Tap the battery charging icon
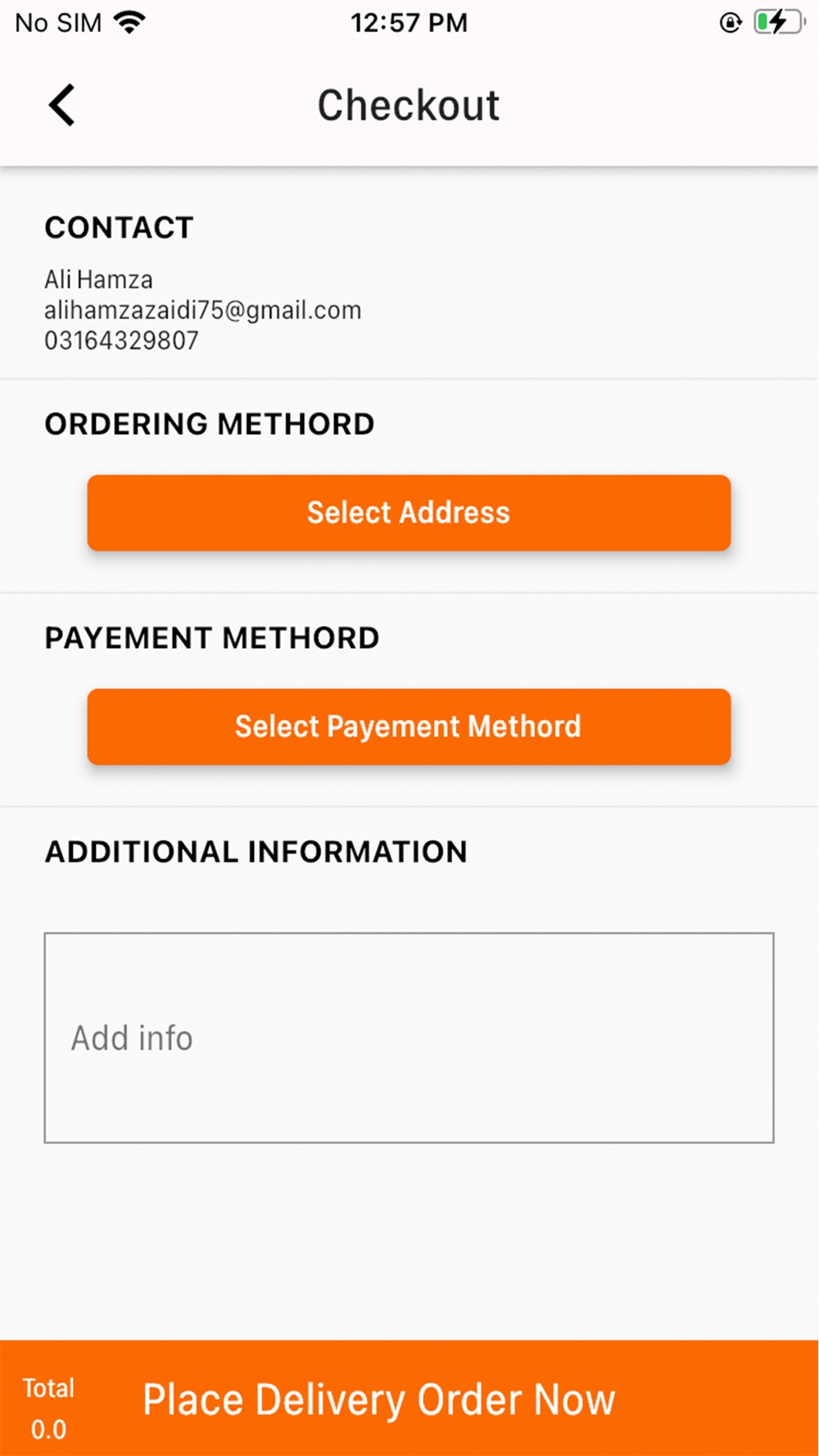The height and width of the screenshot is (1456, 819). tap(779, 22)
